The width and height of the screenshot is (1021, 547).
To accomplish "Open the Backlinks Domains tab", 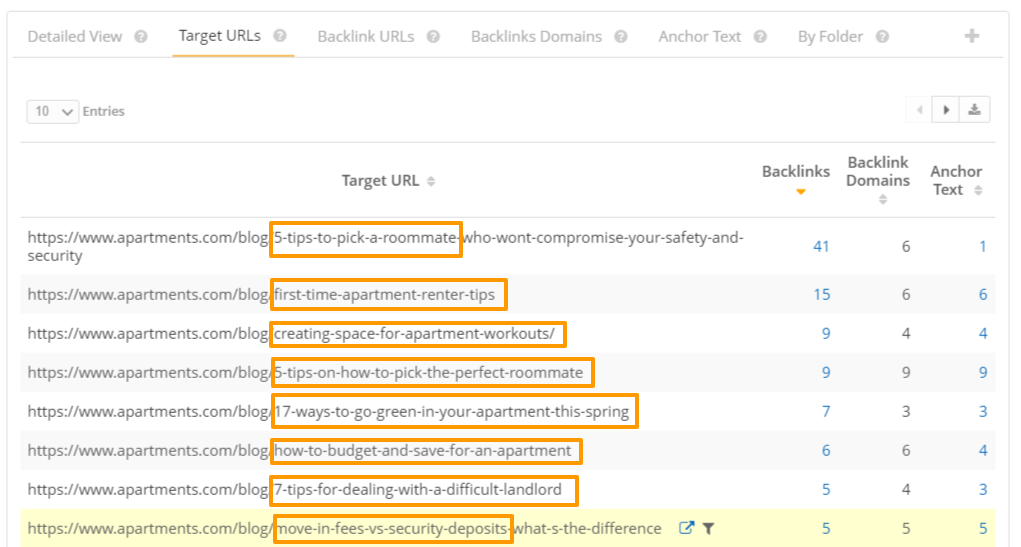I will [536, 36].
